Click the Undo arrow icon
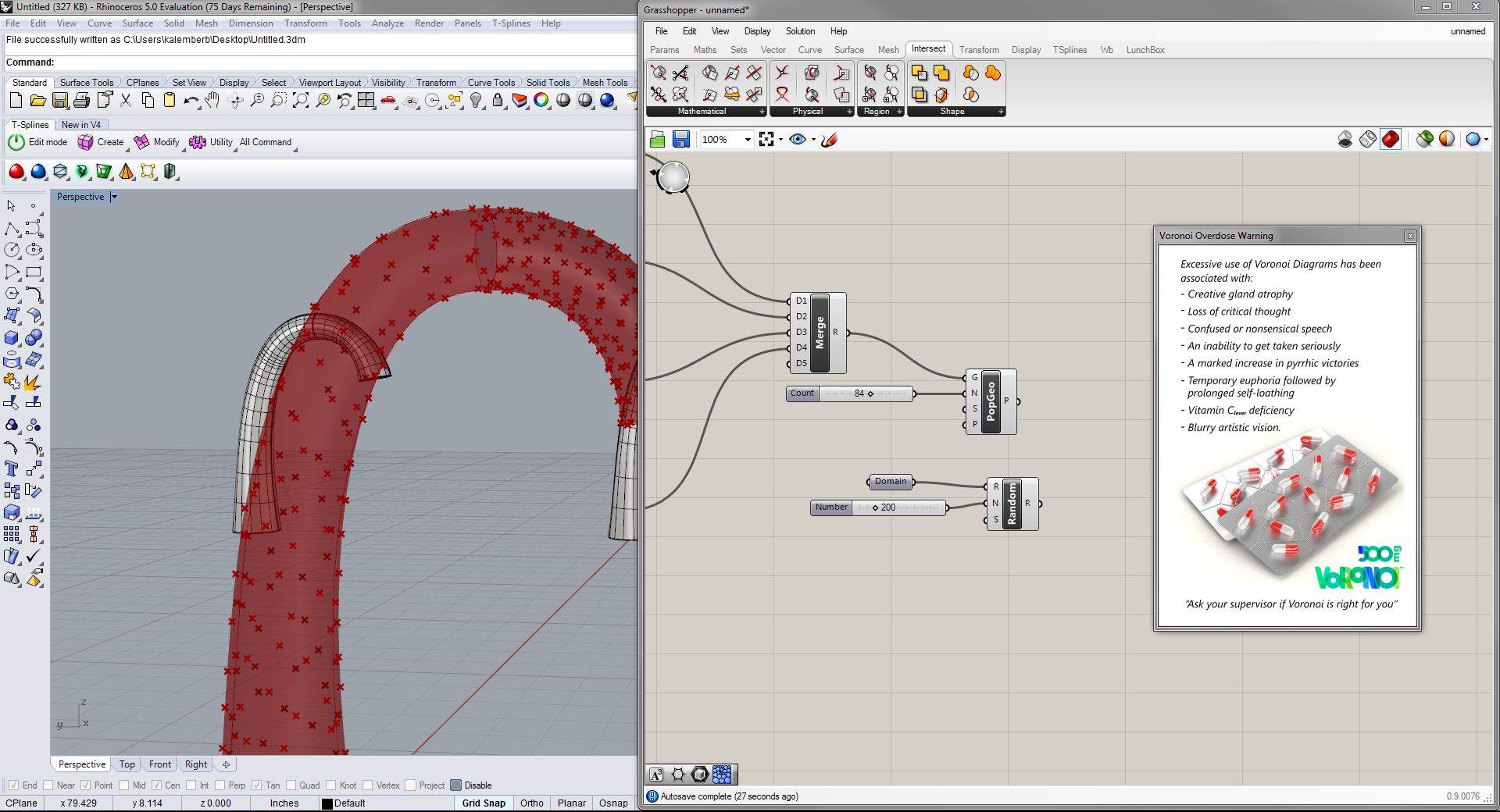The image size is (1500, 812). point(191,101)
